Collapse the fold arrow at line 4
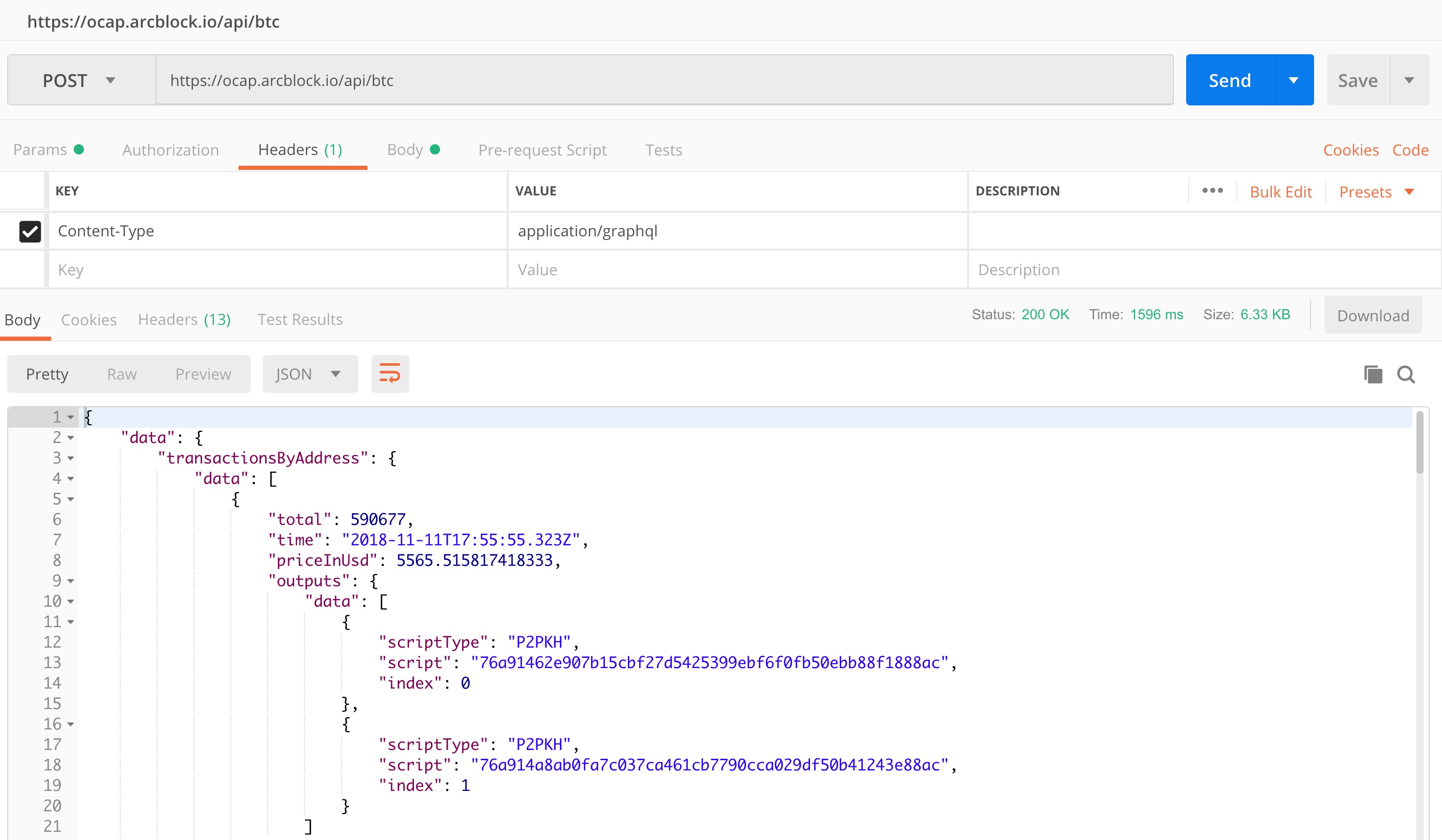Image resolution: width=1442 pixels, height=840 pixels. (71, 478)
